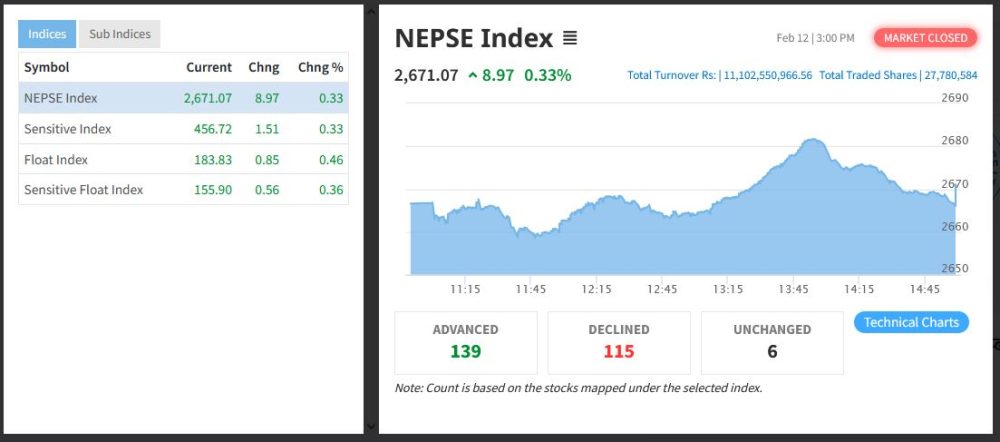Screen dimensions: 1000x442
Task: Click the Total Traded Shares value
Action: tap(951, 75)
